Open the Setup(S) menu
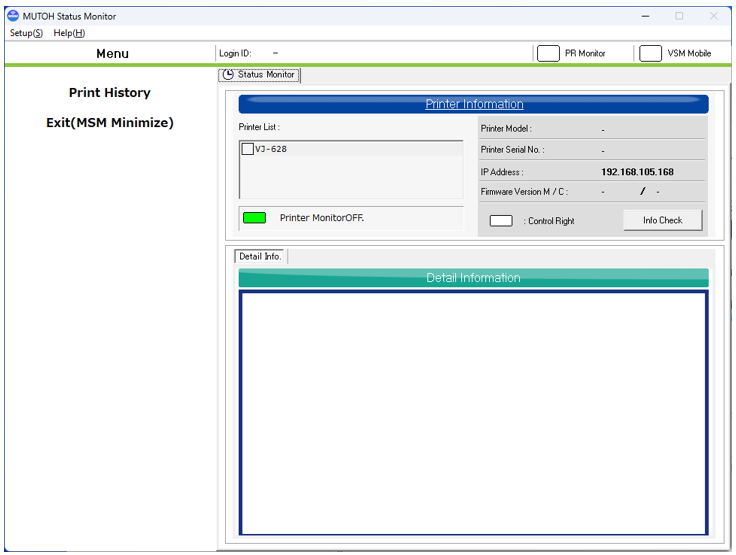The width and height of the screenshot is (736, 555). [x=26, y=33]
